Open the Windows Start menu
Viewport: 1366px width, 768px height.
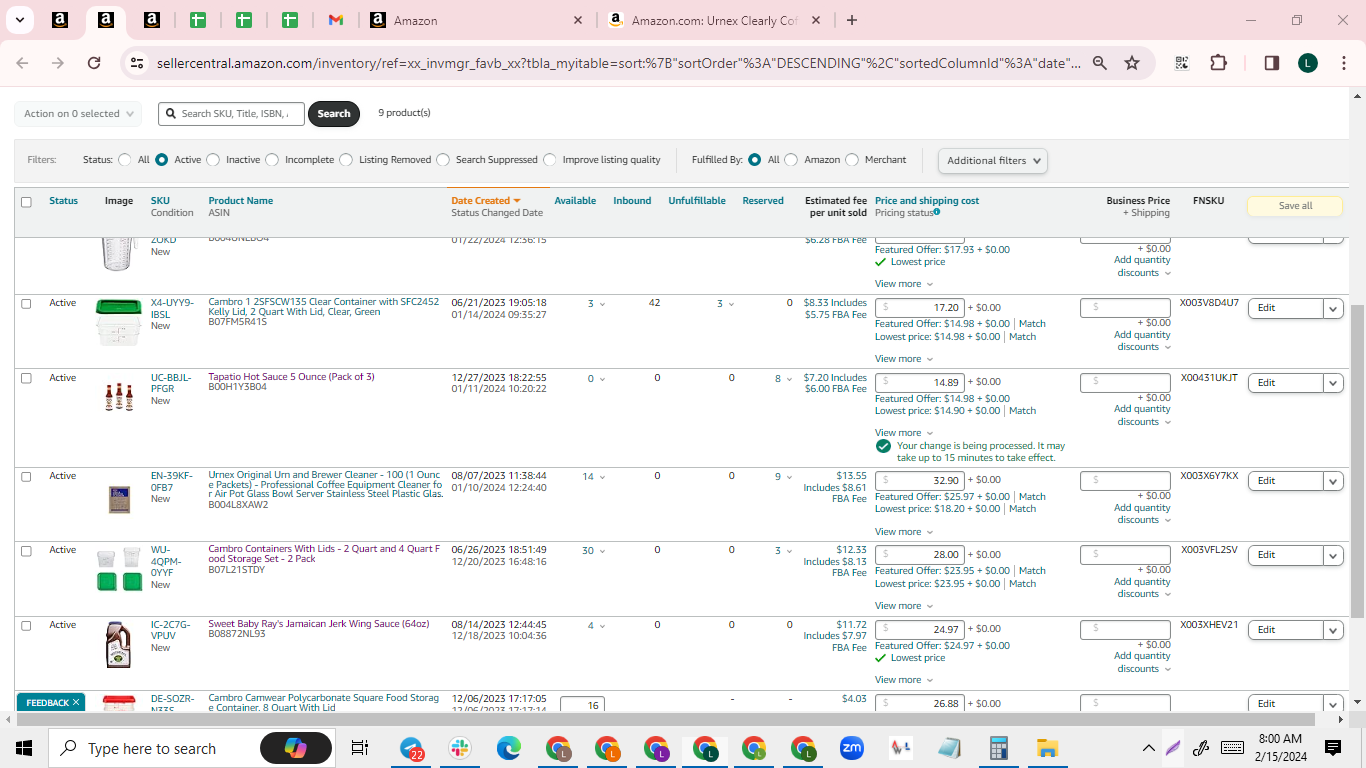tap(24, 748)
